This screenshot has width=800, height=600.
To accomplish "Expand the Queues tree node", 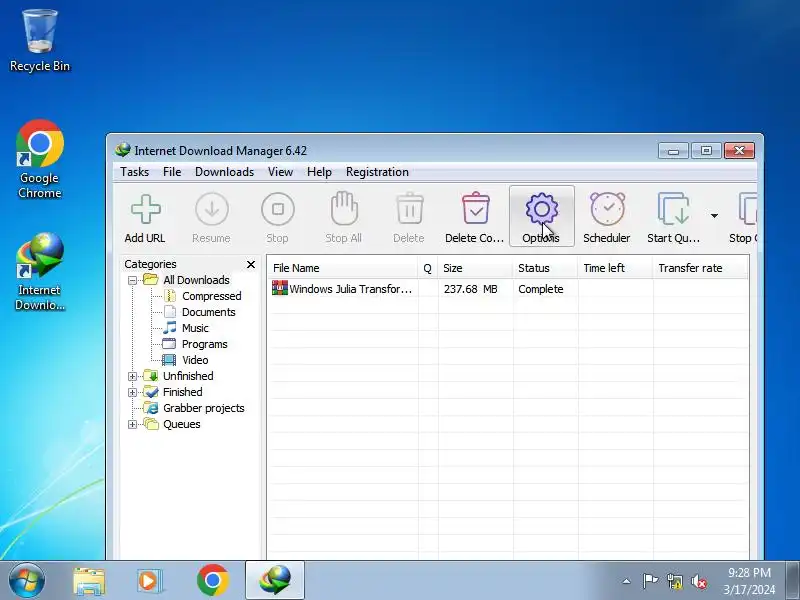I will tap(132, 424).
